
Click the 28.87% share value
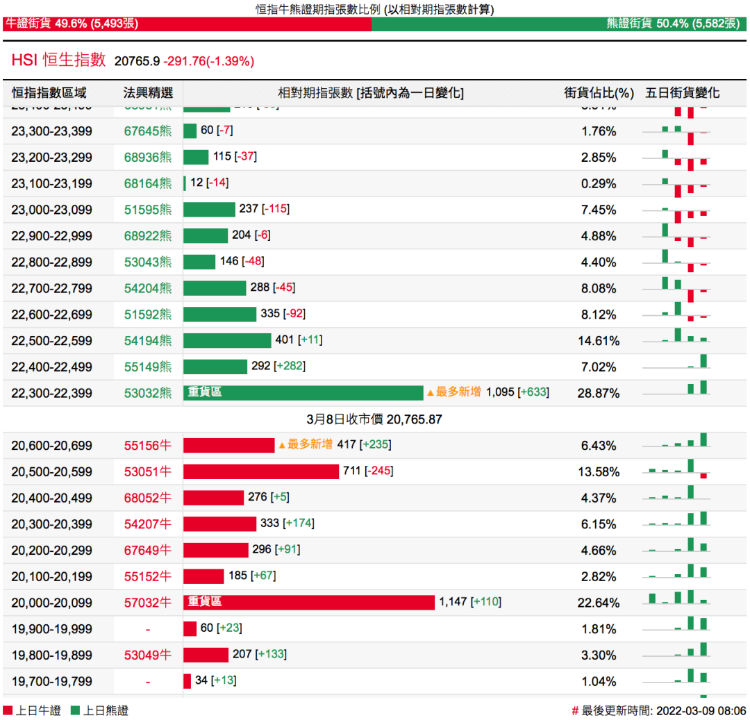(598, 393)
